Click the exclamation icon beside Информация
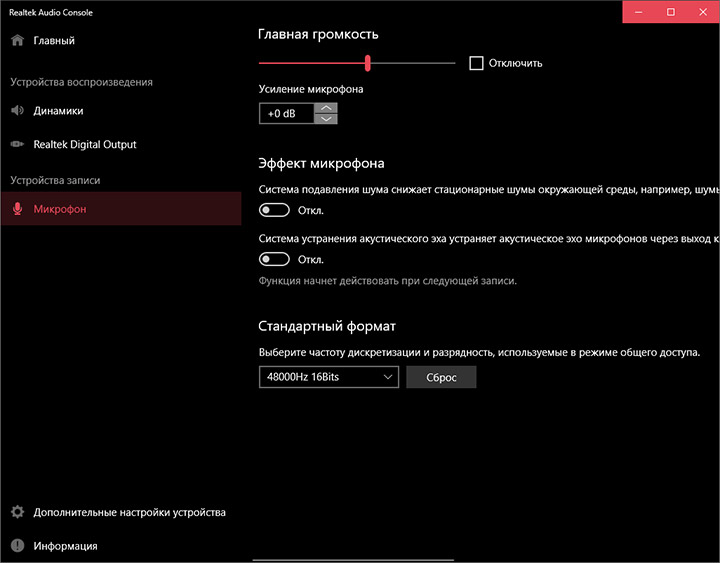The height and width of the screenshot is (563, 720). pyautogui.click(x=17, y=546)
